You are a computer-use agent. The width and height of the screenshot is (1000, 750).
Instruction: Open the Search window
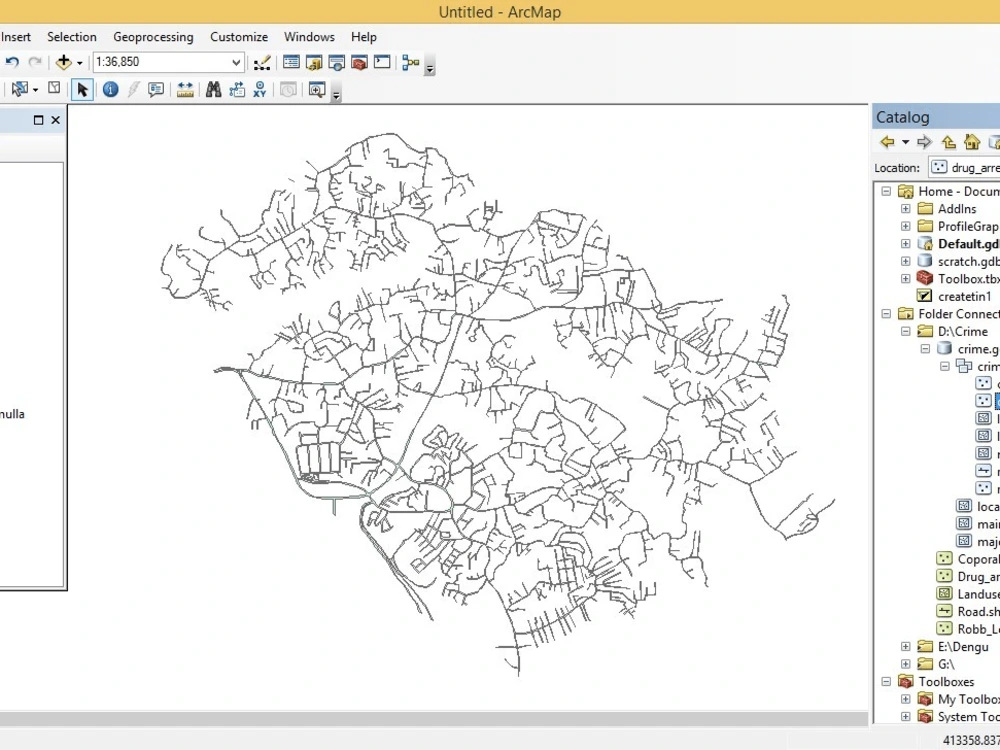pos(334,62)
